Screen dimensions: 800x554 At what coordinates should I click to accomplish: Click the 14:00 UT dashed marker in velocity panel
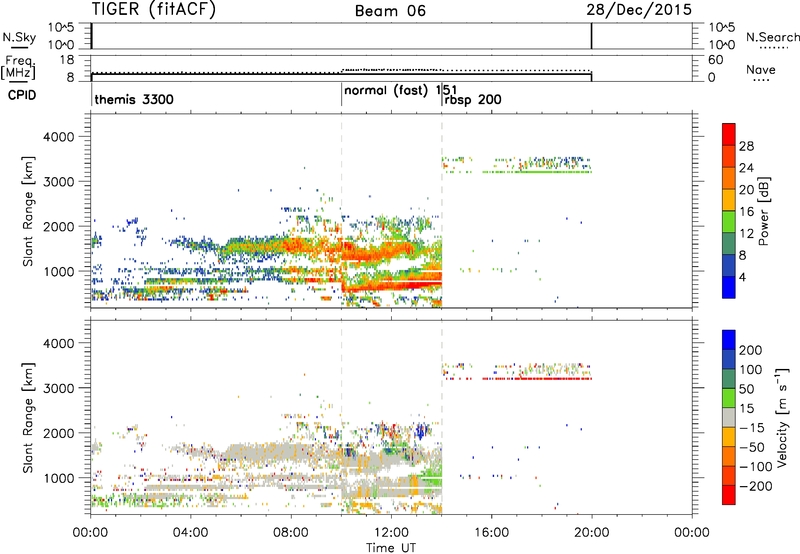click(x=442, y=417)
